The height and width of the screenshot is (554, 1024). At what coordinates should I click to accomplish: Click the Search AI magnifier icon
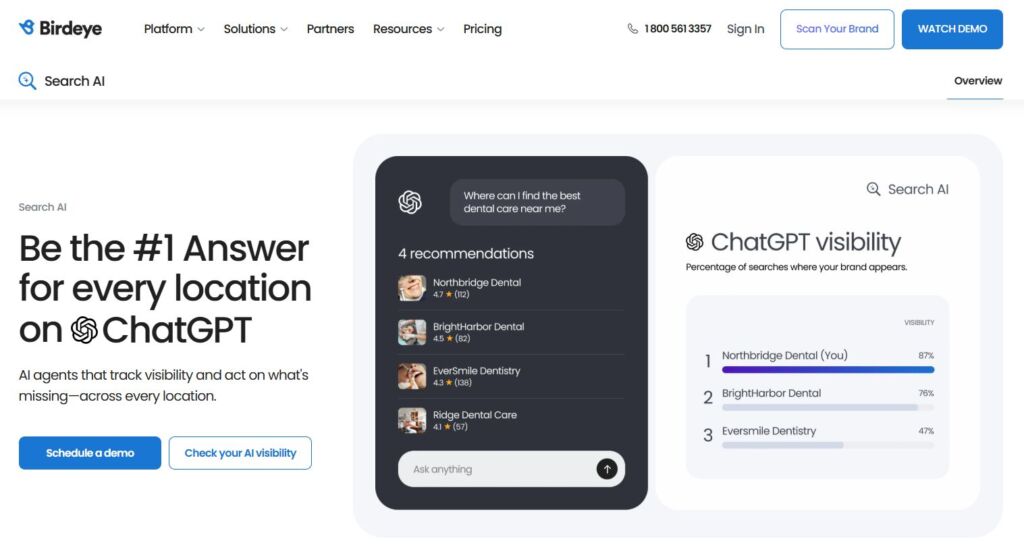[x=27, y=81]
